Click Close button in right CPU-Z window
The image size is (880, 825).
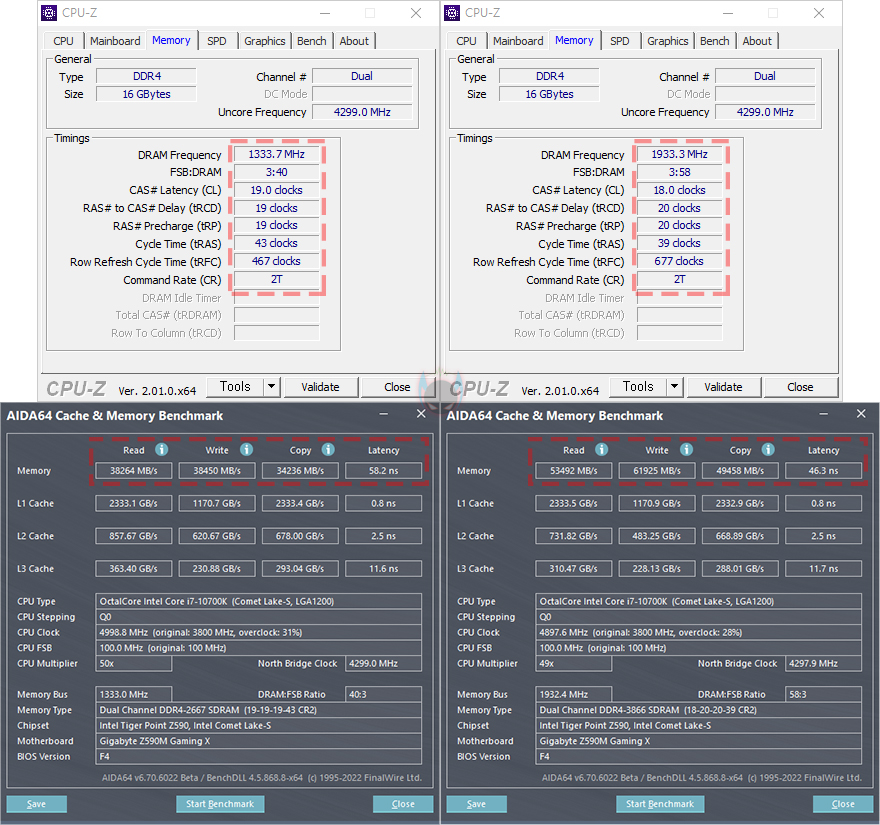click(800, 387)
